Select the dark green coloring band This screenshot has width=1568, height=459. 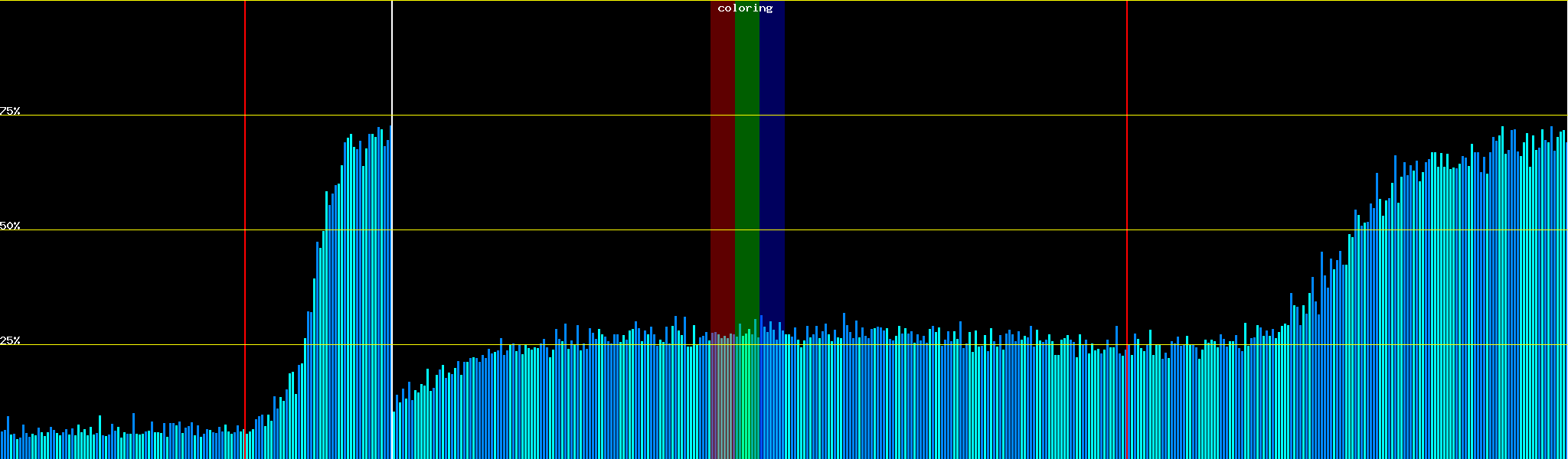pyautogui.click(x=746, y=153)
